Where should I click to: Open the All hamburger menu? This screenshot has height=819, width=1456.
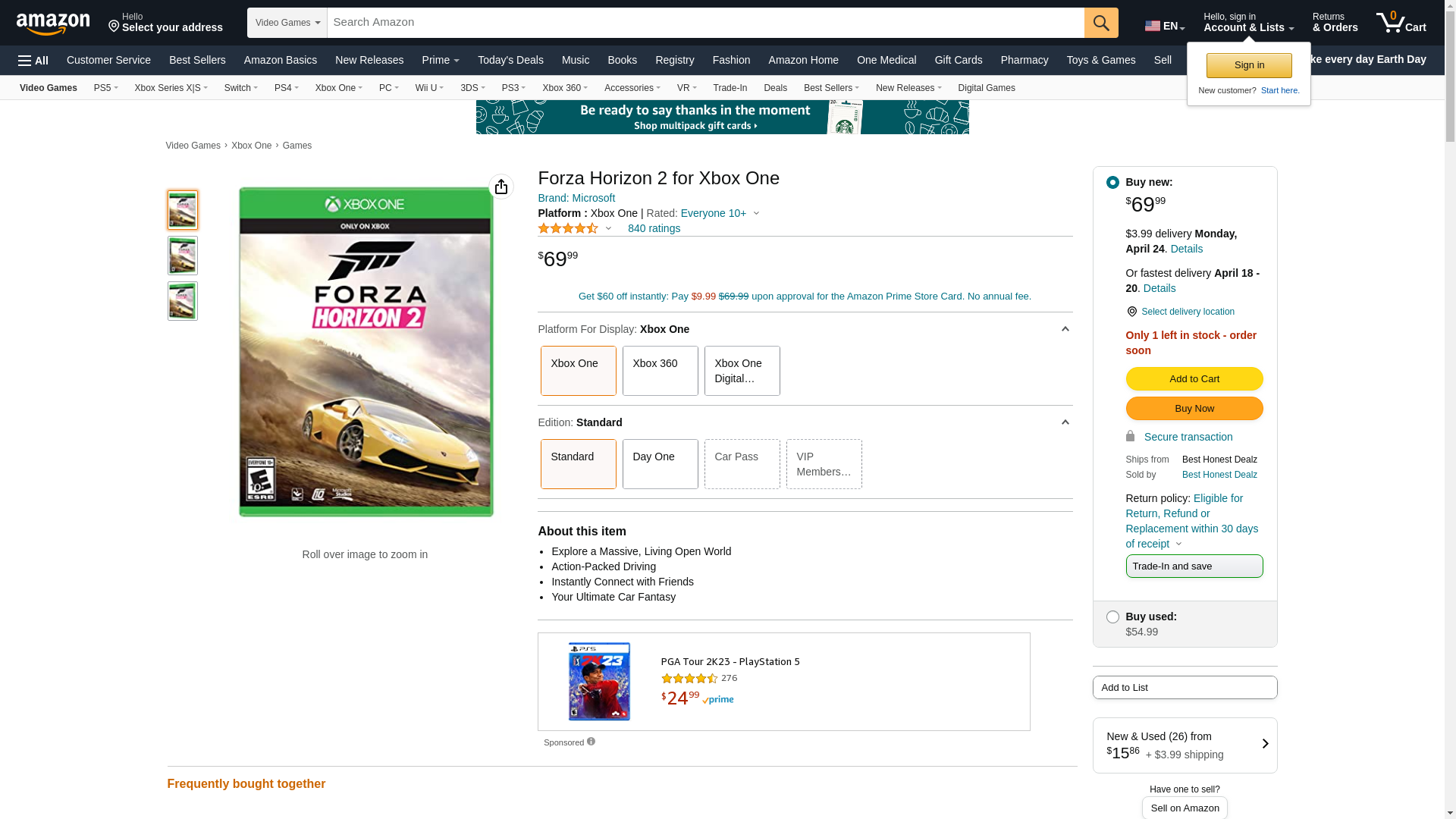(x=33, y=61)
